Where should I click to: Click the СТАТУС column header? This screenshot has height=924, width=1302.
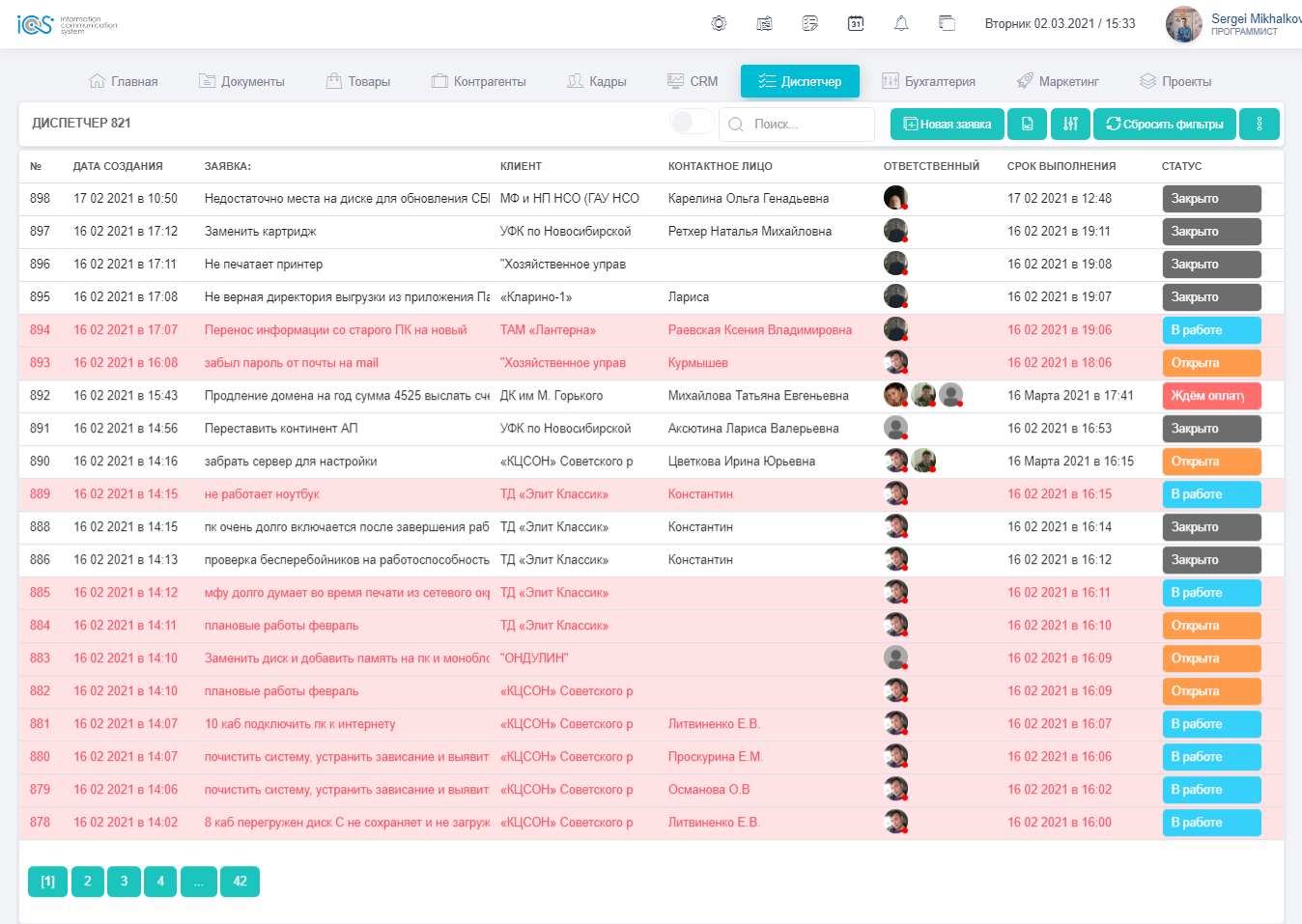click(x=1181, y=166)
